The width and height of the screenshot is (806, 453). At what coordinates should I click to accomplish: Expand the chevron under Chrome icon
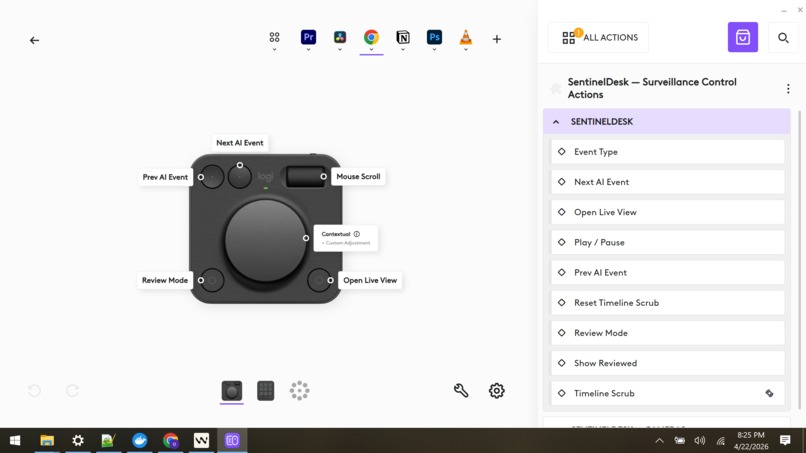pyautogui.click(x=371, y=50)
